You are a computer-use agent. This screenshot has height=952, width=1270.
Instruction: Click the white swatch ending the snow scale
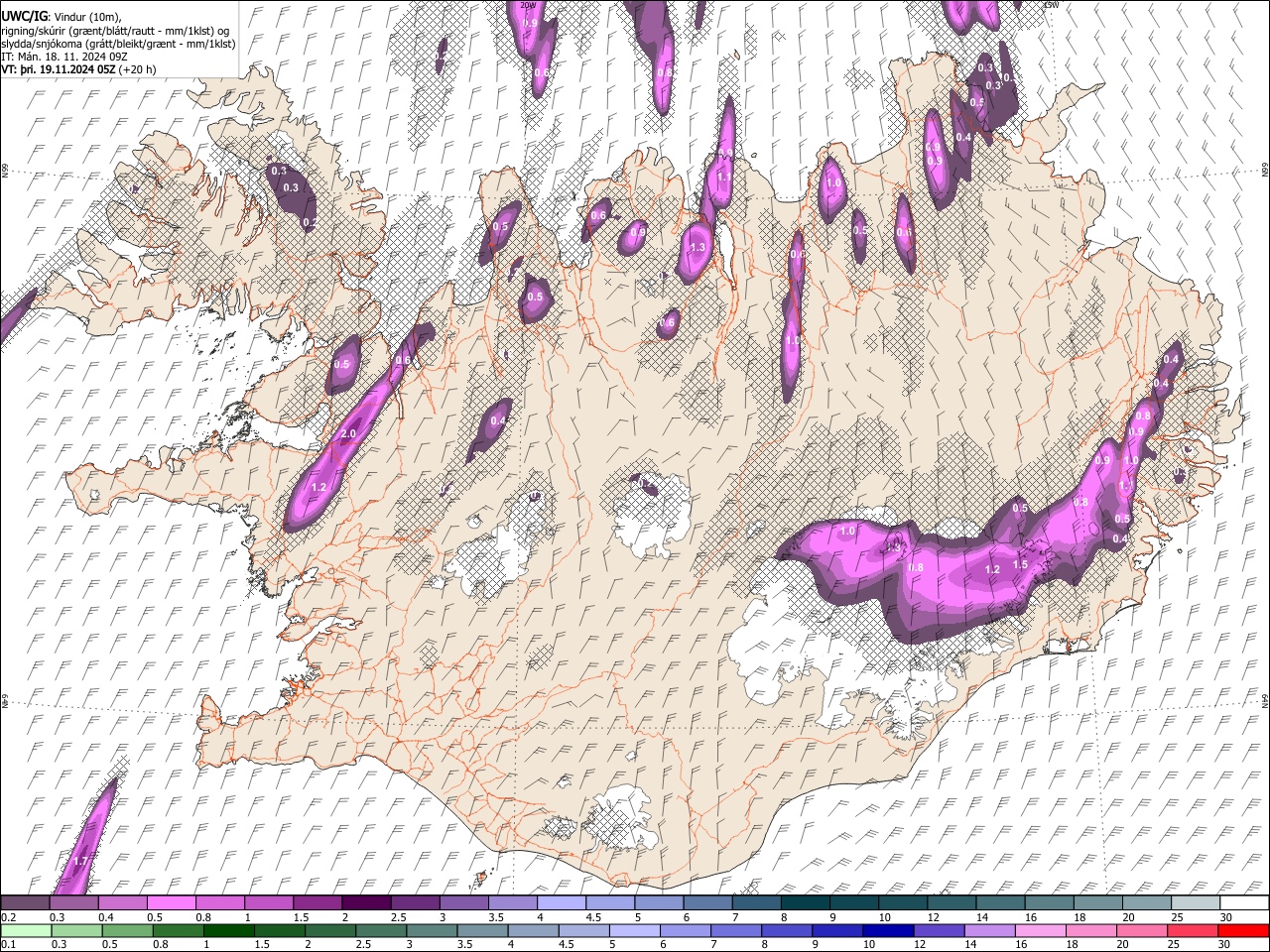[1243, 902]
